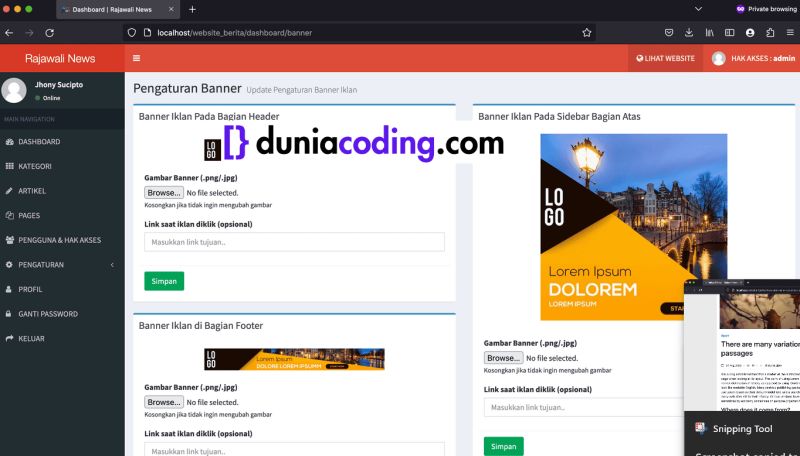Click the Ganti Password lock icon
Viewport: 800px width, 456px height.
click(x=9, y=314)
